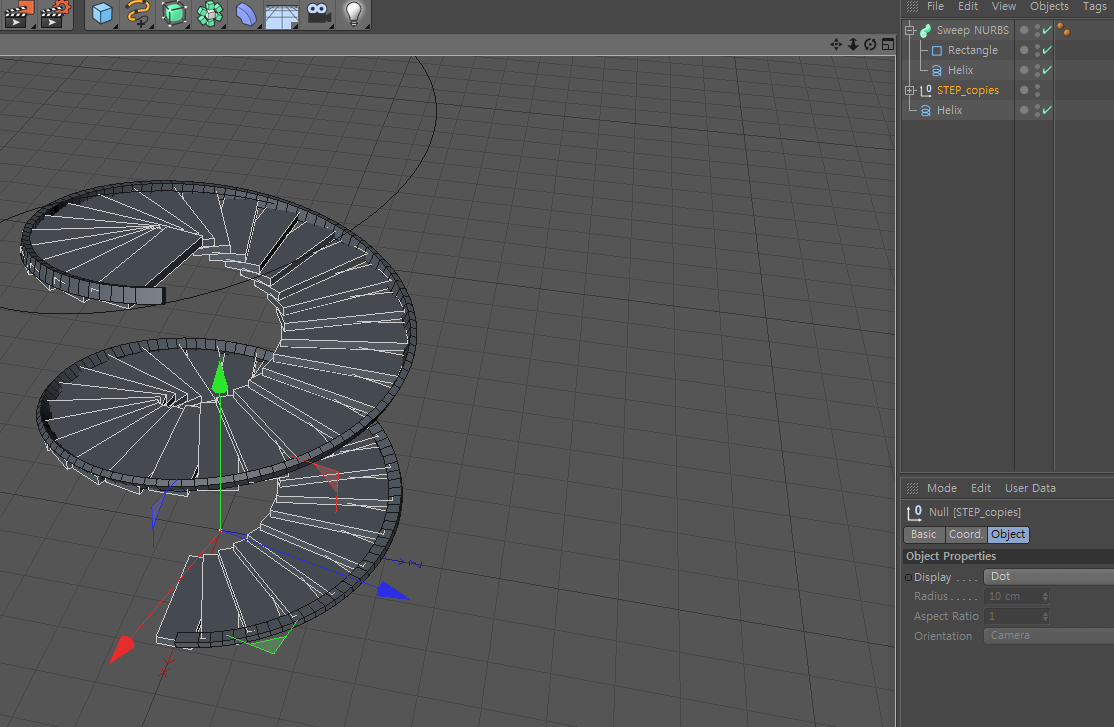Open Object Manager Objects menu
Viewport: 1114px width, 727px height.
pyautogui.click(x=1049, y=6)
